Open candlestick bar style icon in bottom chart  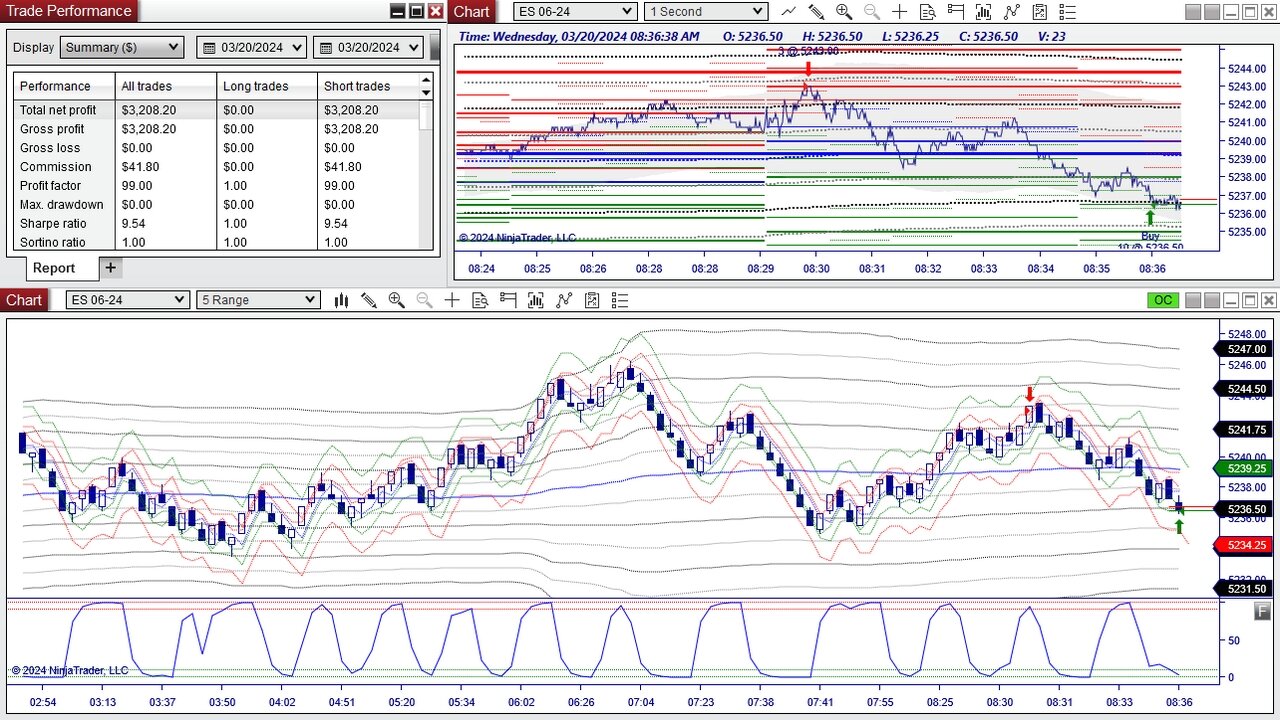pos(341,300)
